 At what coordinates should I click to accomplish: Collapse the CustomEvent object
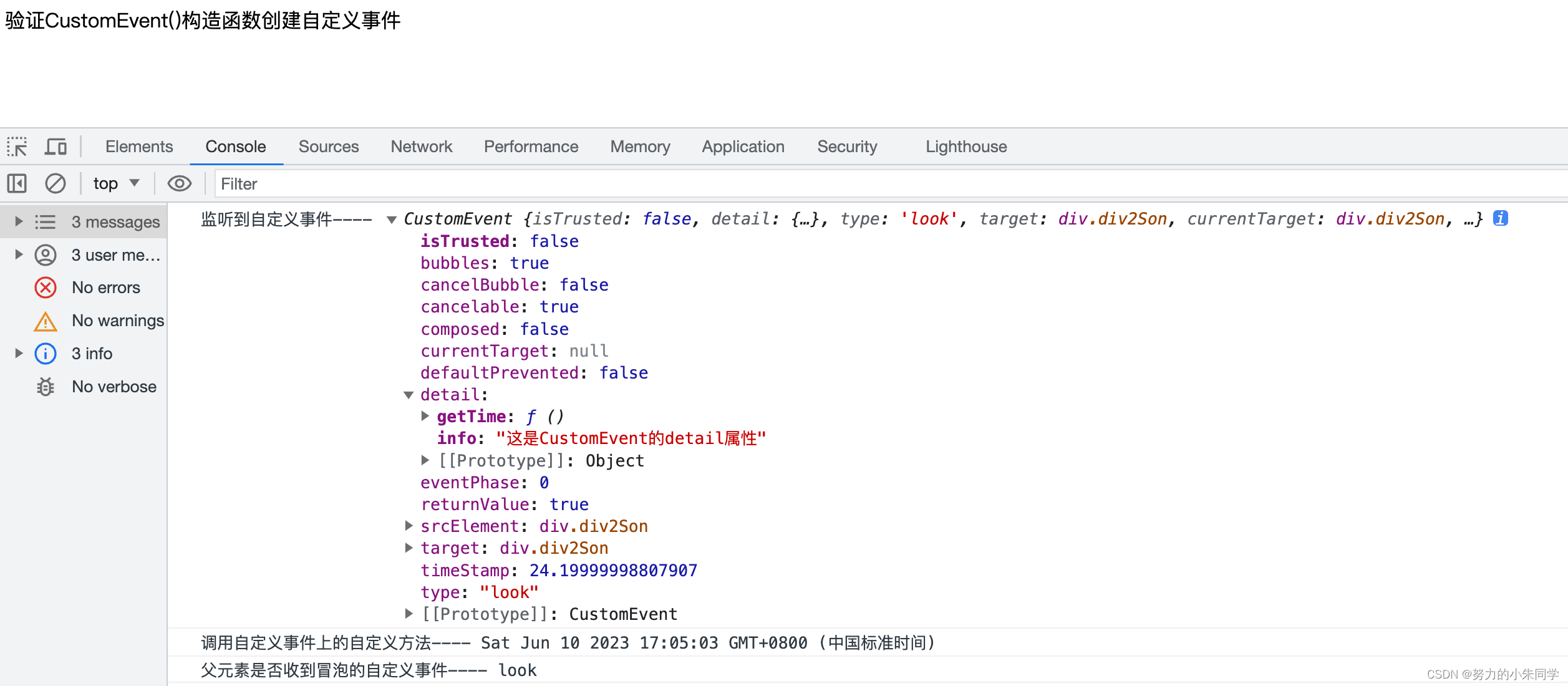392,220
